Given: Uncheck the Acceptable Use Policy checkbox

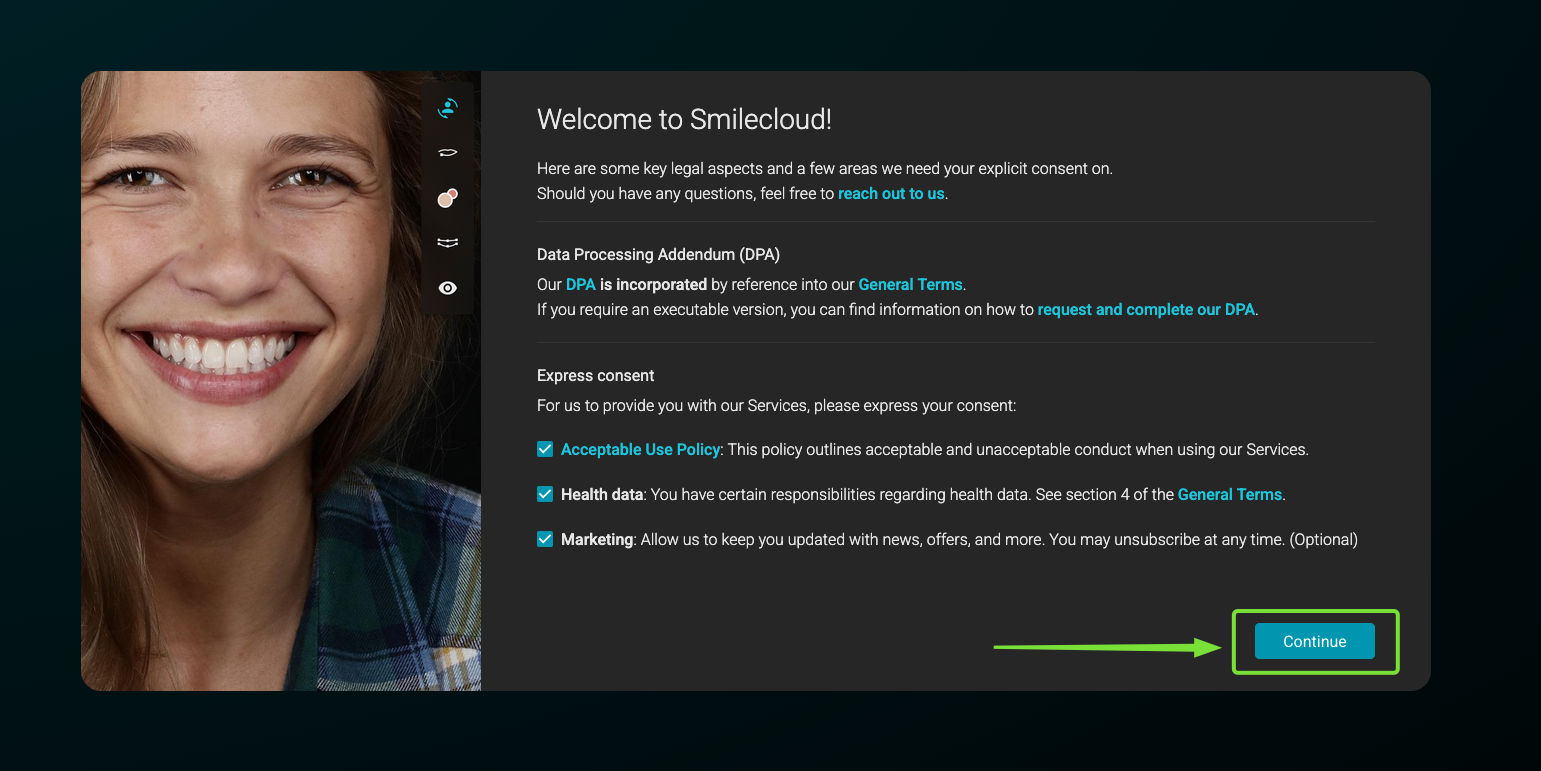Looking at the screenshot, I should tap(545, 450).
